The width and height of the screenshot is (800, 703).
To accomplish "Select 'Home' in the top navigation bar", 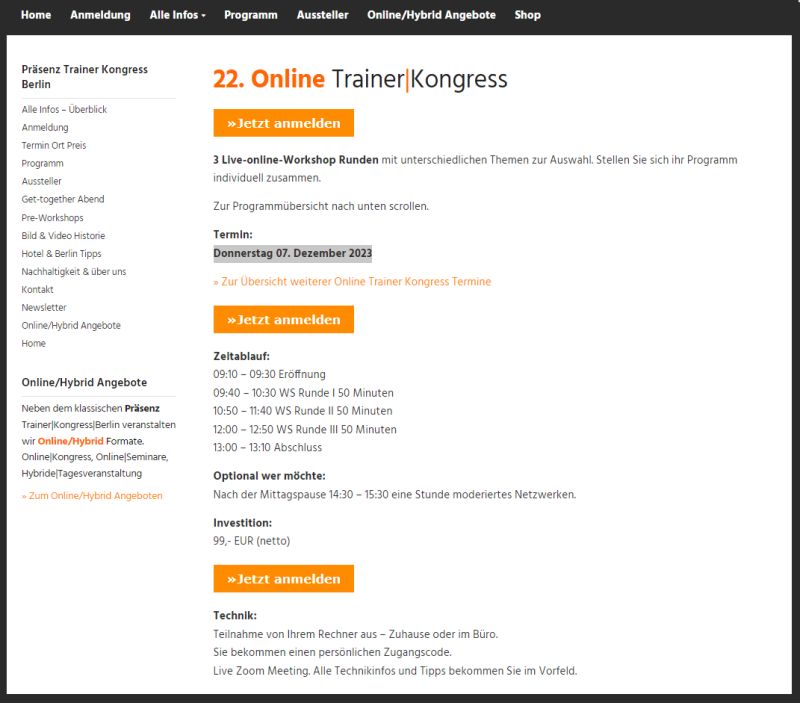I will coord(36,15).
